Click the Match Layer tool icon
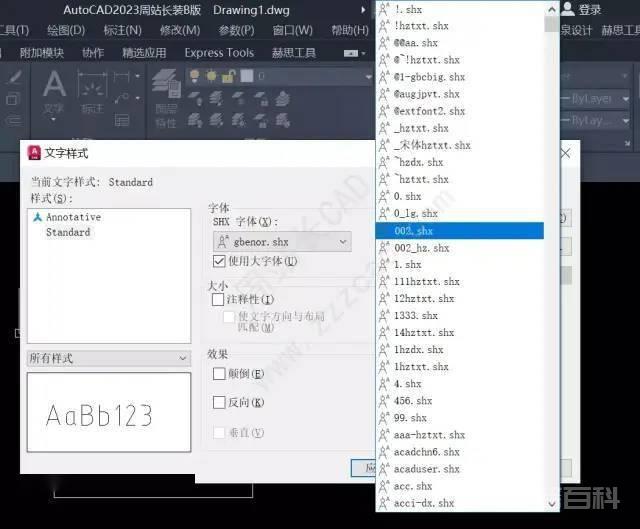This screenshot has width=640, height=529. click(282, 120)
